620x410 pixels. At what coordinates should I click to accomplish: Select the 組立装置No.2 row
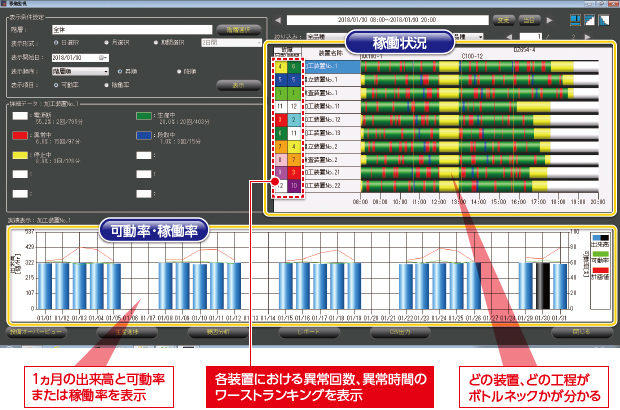tap(436, 147)
